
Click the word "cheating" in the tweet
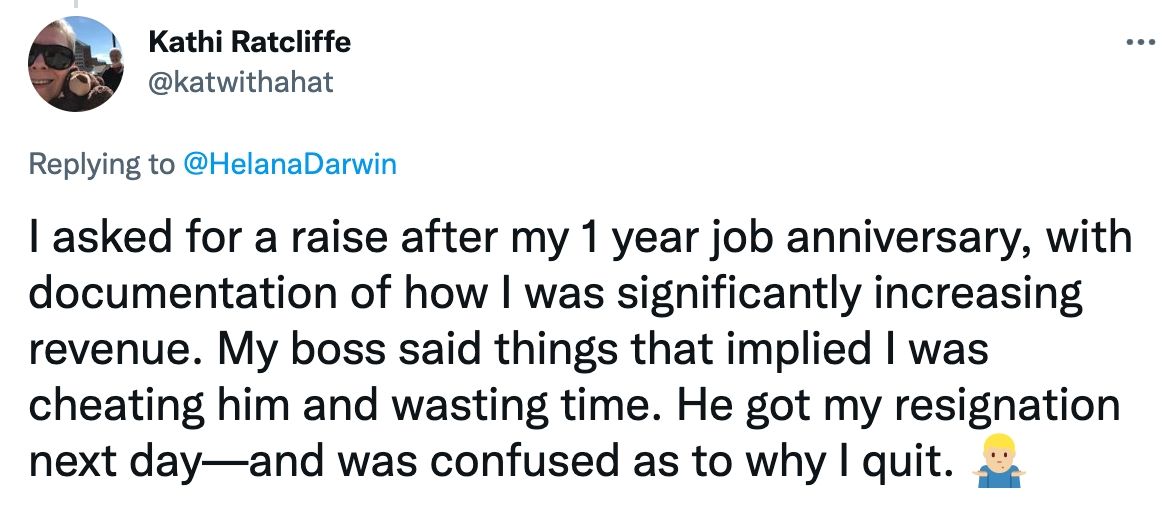[116, 405]
